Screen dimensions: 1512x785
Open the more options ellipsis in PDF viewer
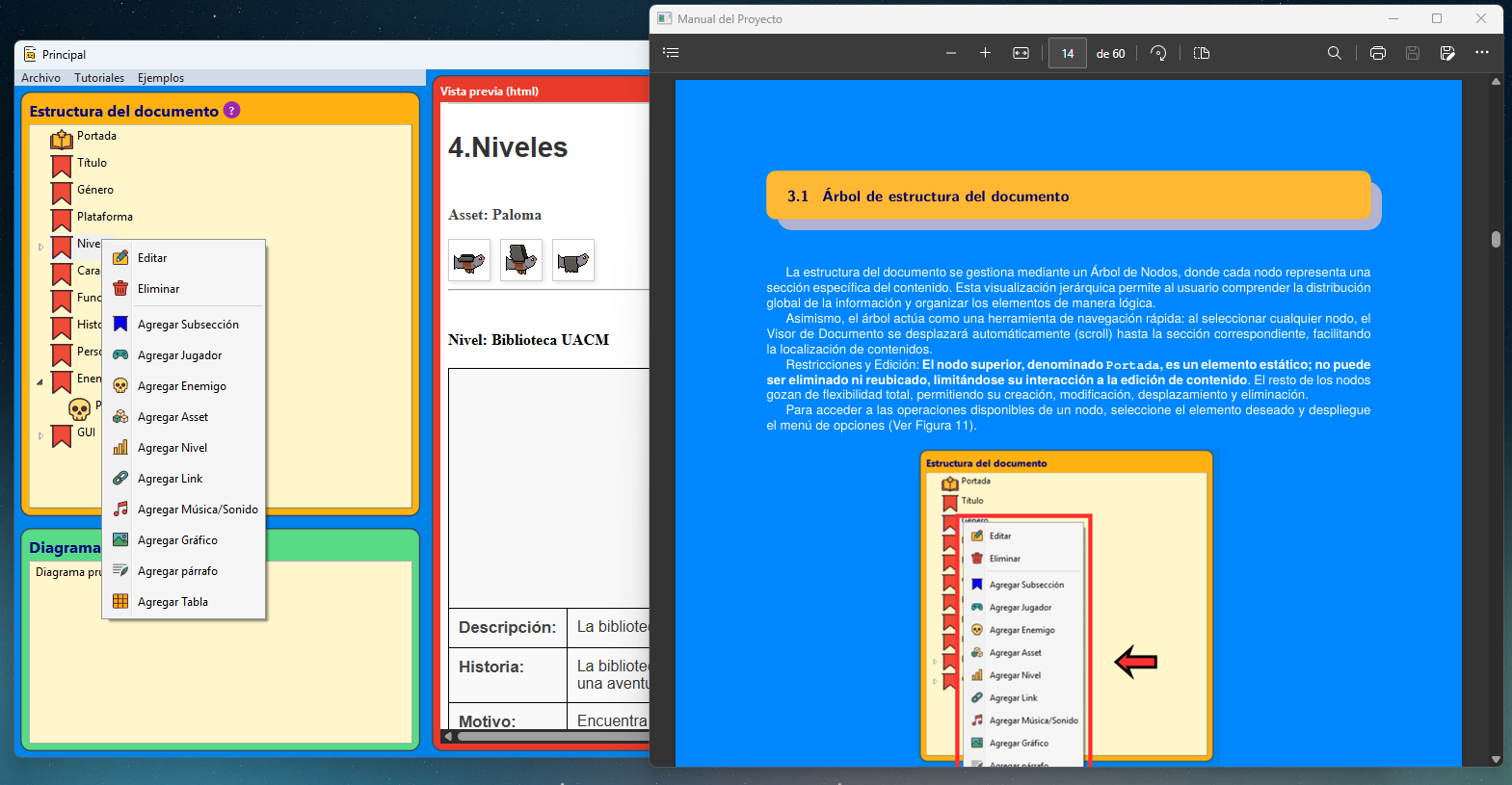(1482, 53)
